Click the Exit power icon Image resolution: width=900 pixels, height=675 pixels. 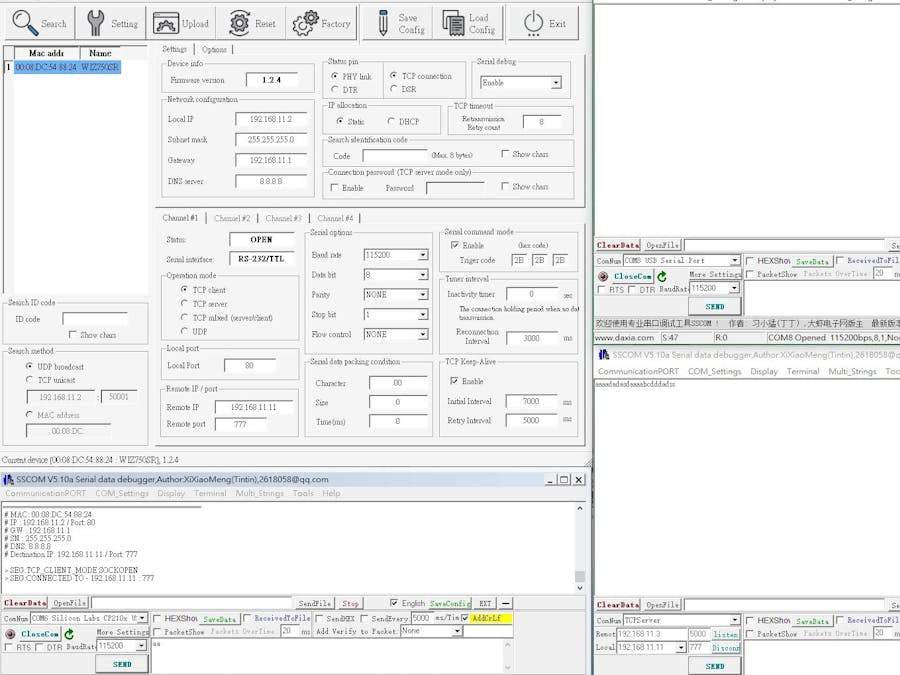533,23
